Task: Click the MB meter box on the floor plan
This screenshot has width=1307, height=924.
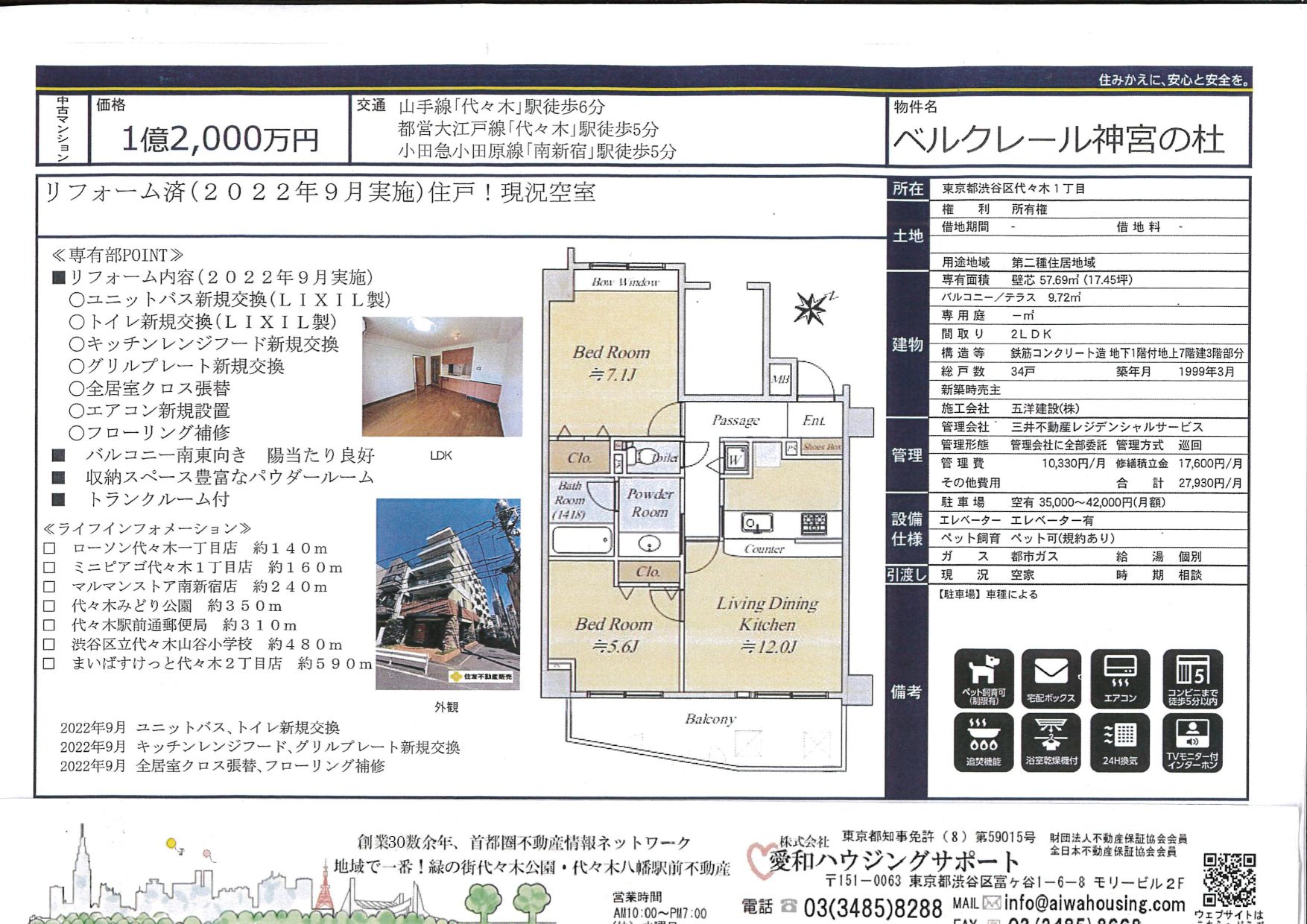Action: pyautogui.click(x=780, y=379)
